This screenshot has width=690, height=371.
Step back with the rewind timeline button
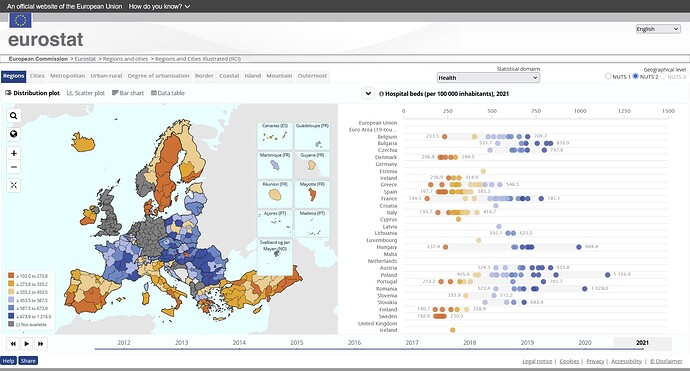tap(13, 344)
